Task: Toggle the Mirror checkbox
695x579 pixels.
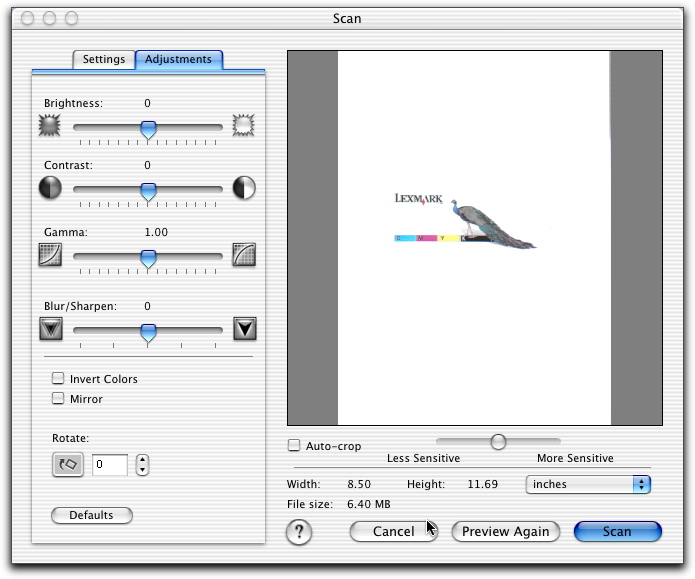Action: 59,399
